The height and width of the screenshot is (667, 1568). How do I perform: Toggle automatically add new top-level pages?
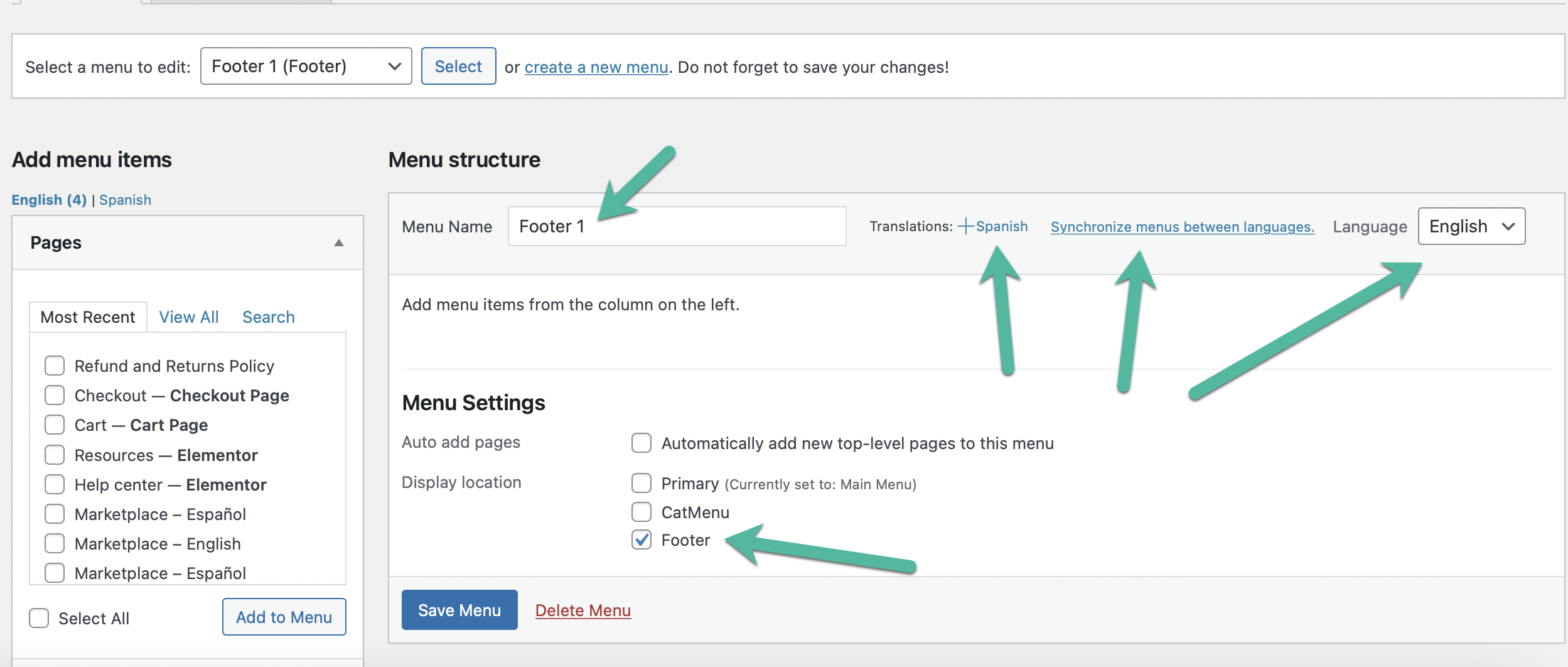coord(642,443)
